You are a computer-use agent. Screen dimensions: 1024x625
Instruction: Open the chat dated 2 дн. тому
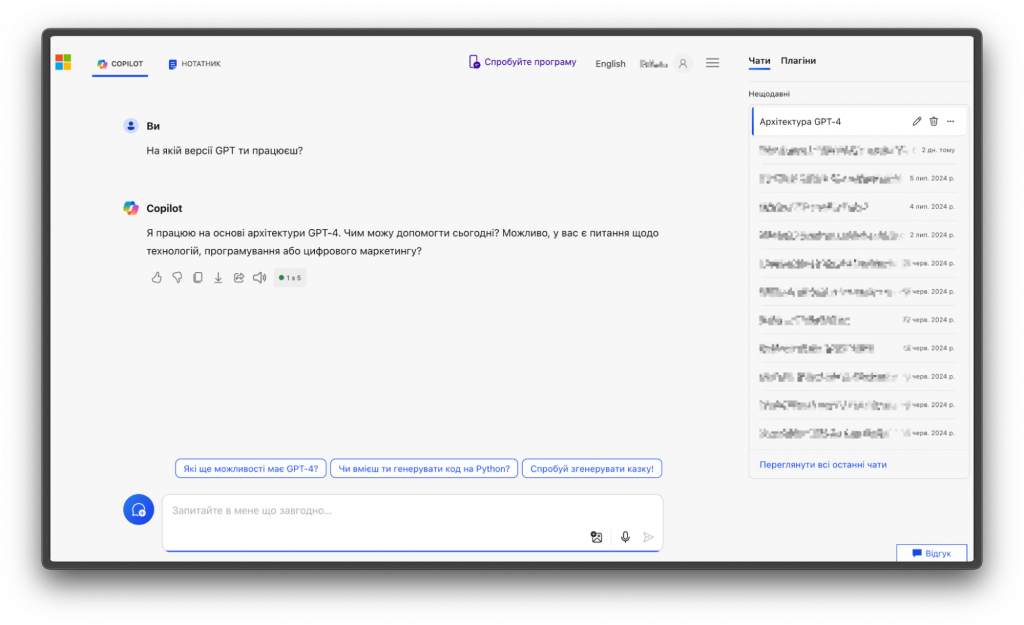tap(857, 150)
